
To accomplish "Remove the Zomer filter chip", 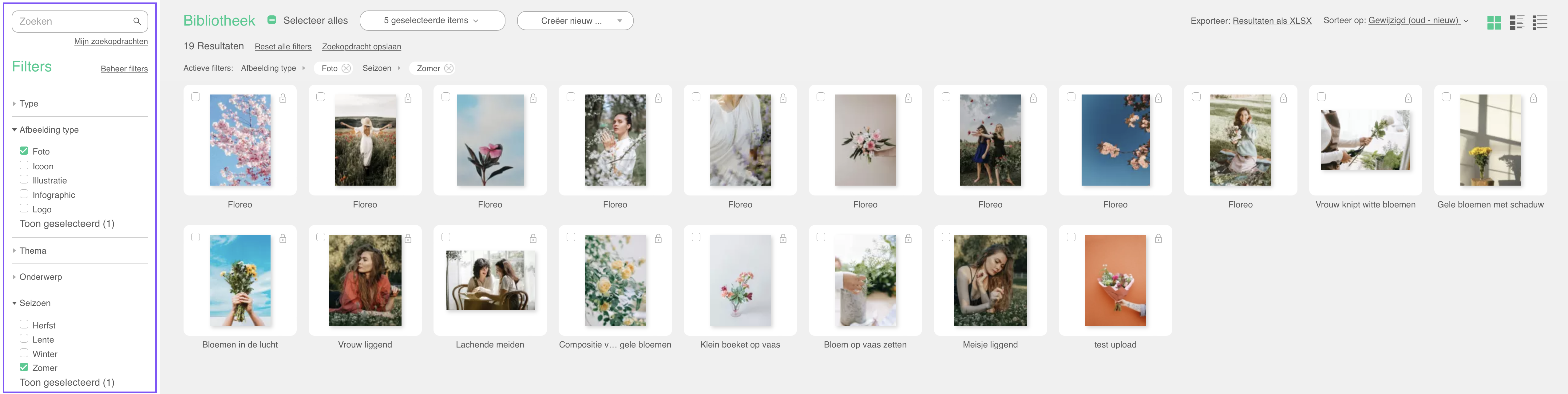I will [449, 68].
